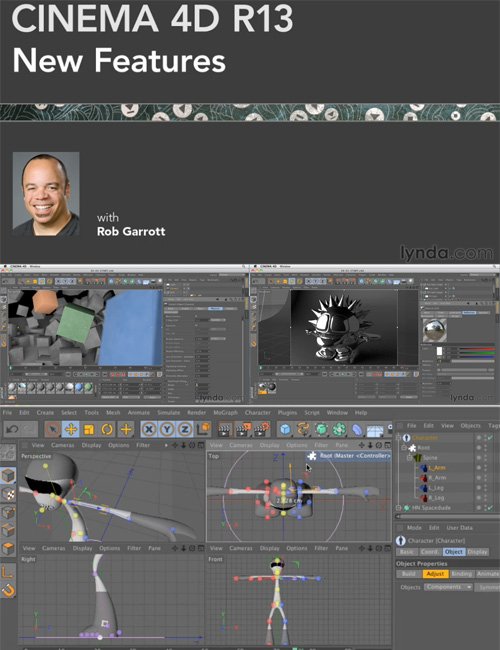
Task: Click the maximize-view icon of the Top viewport
Action: 388,445
